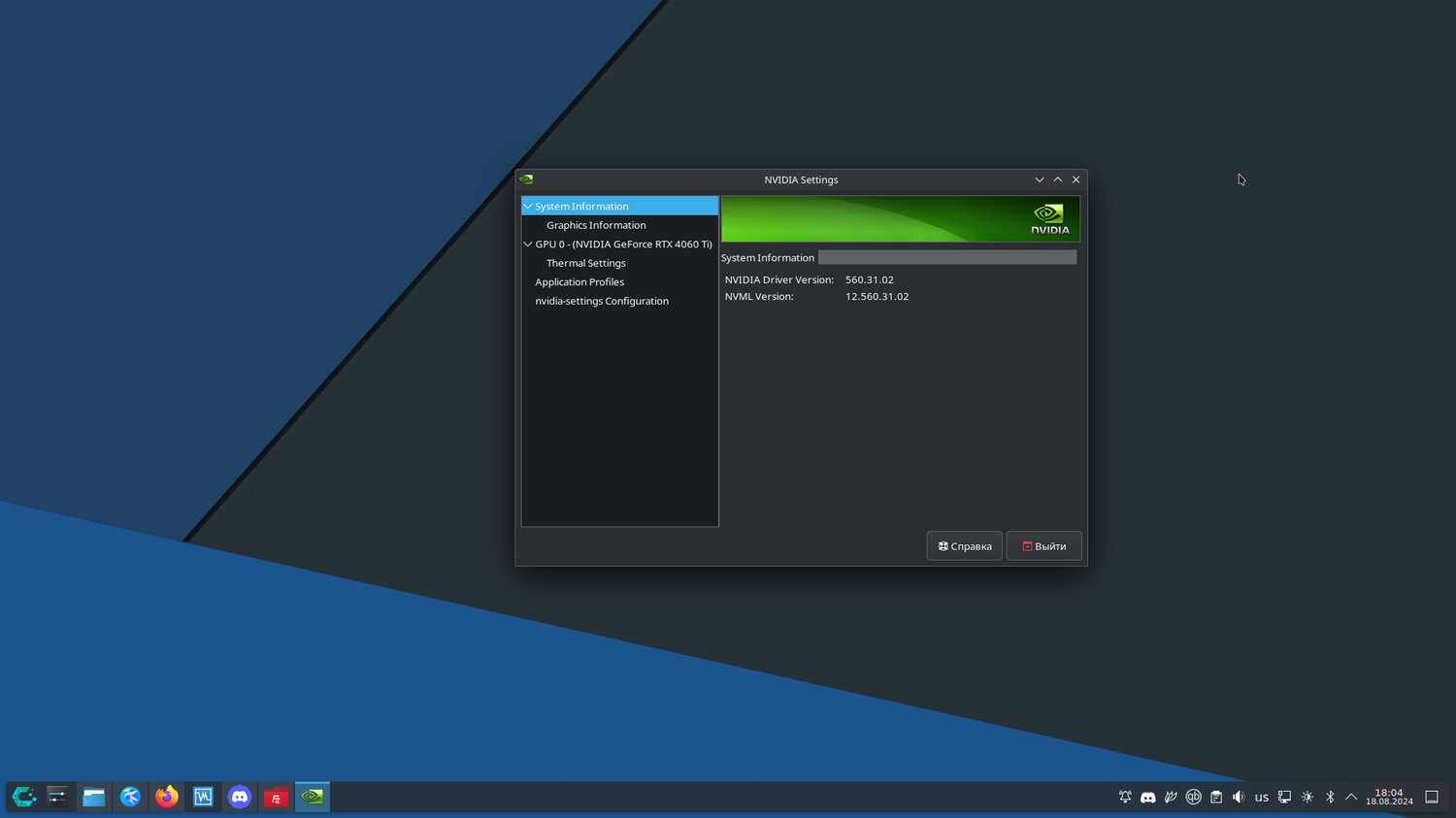Open the network connections tray icon
The width and height of the screenshot is (1456, 818).
(x=1284, y=797)
